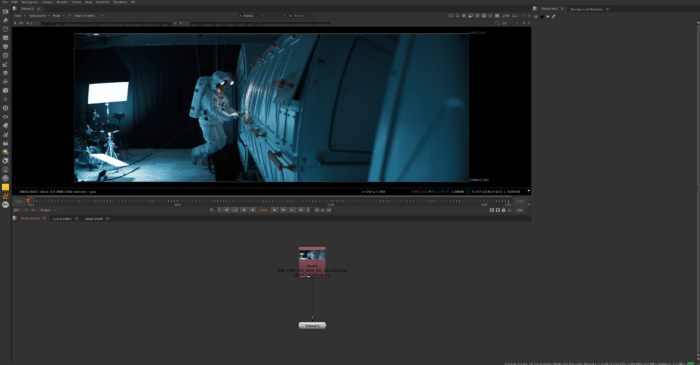
Task: Open the Color nodes menu icon
Action: coord(5,46)
